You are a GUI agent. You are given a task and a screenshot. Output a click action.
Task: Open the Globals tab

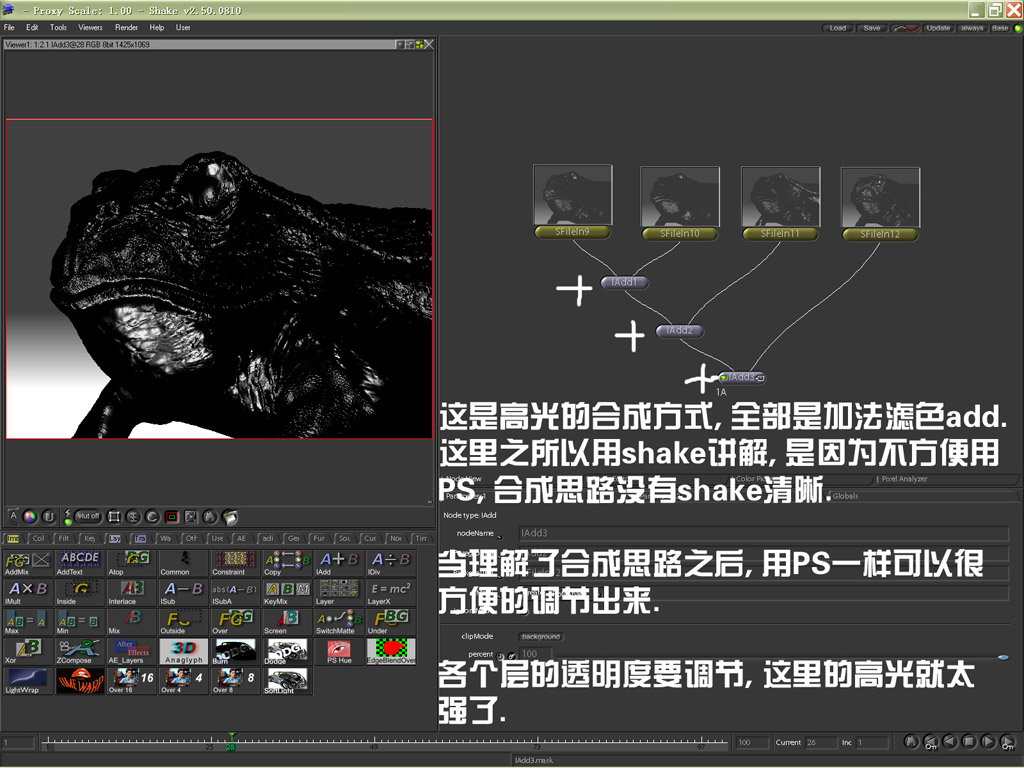click(846, 496)
